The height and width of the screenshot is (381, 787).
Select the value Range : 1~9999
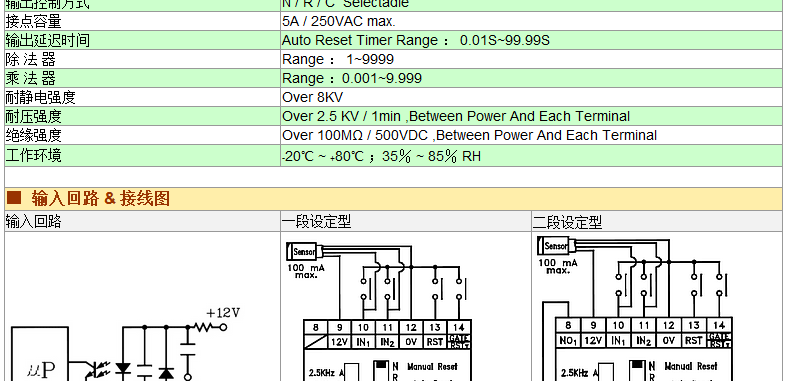pyautogui.click(x=338, y=59)
